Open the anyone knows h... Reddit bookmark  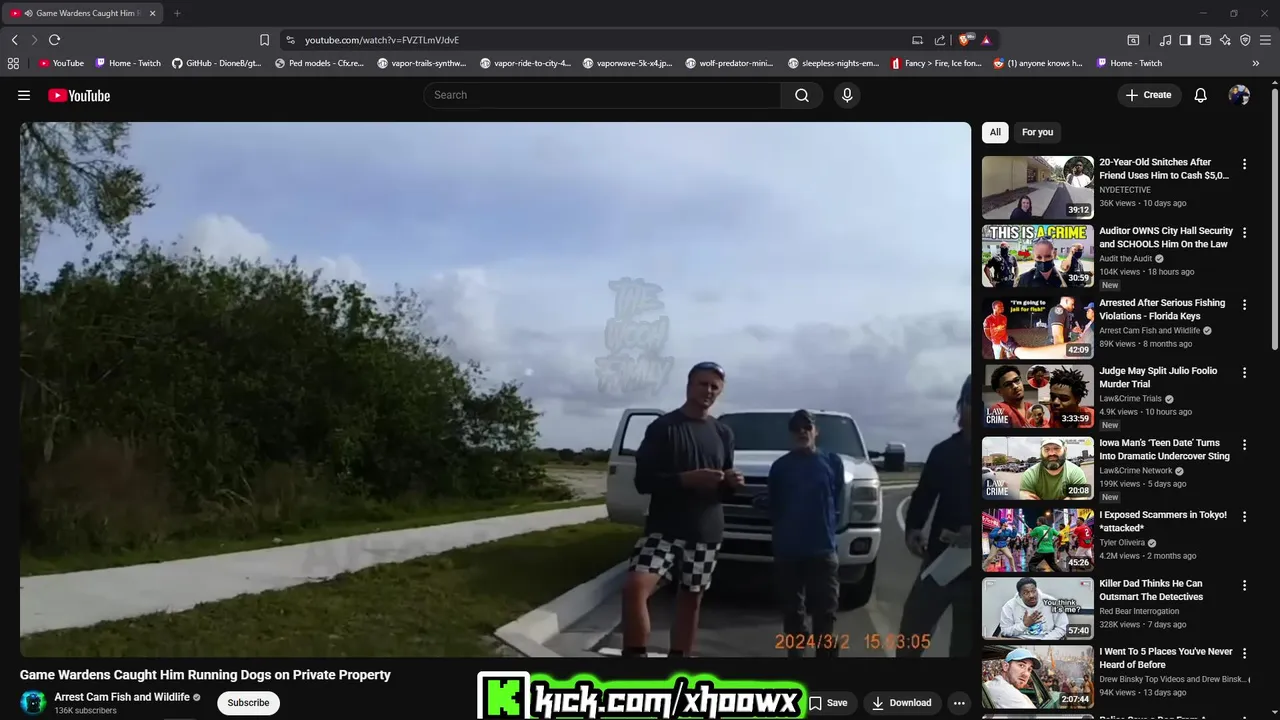click(1038, 63)
